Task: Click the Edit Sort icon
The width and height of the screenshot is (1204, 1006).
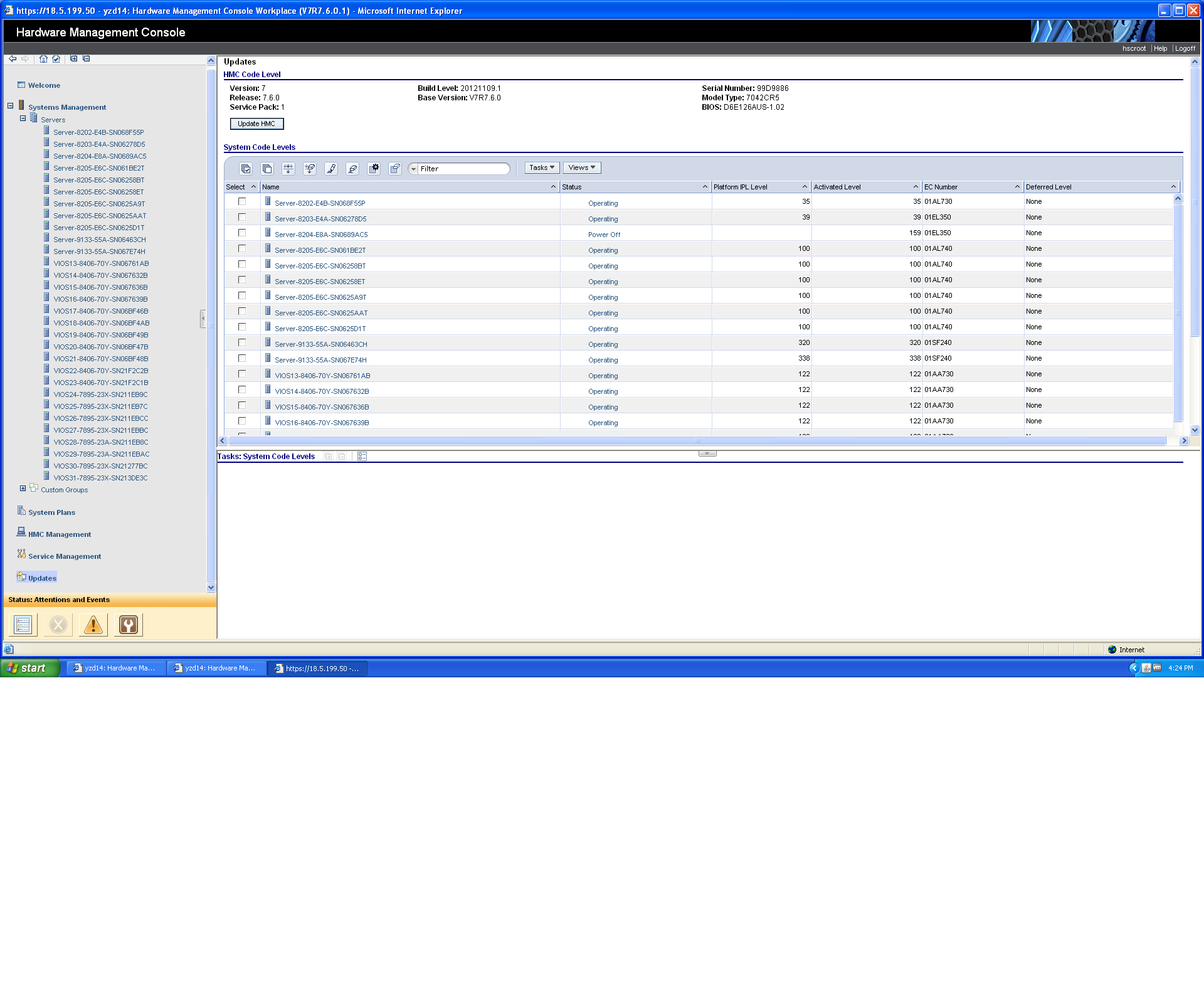Action: tap(331, 169)
